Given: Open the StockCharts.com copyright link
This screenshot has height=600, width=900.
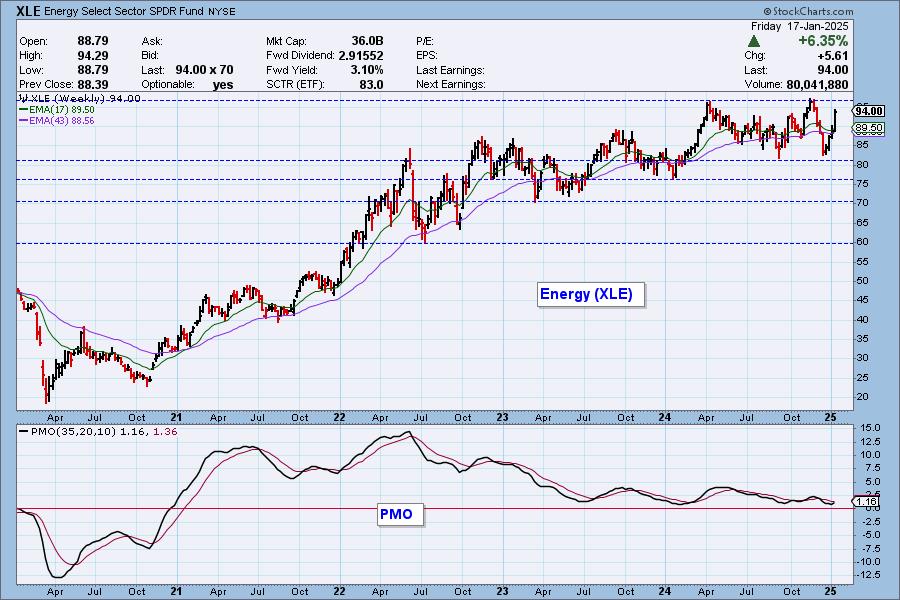Looking at the screenshot, I should click(x=808, y=11).
